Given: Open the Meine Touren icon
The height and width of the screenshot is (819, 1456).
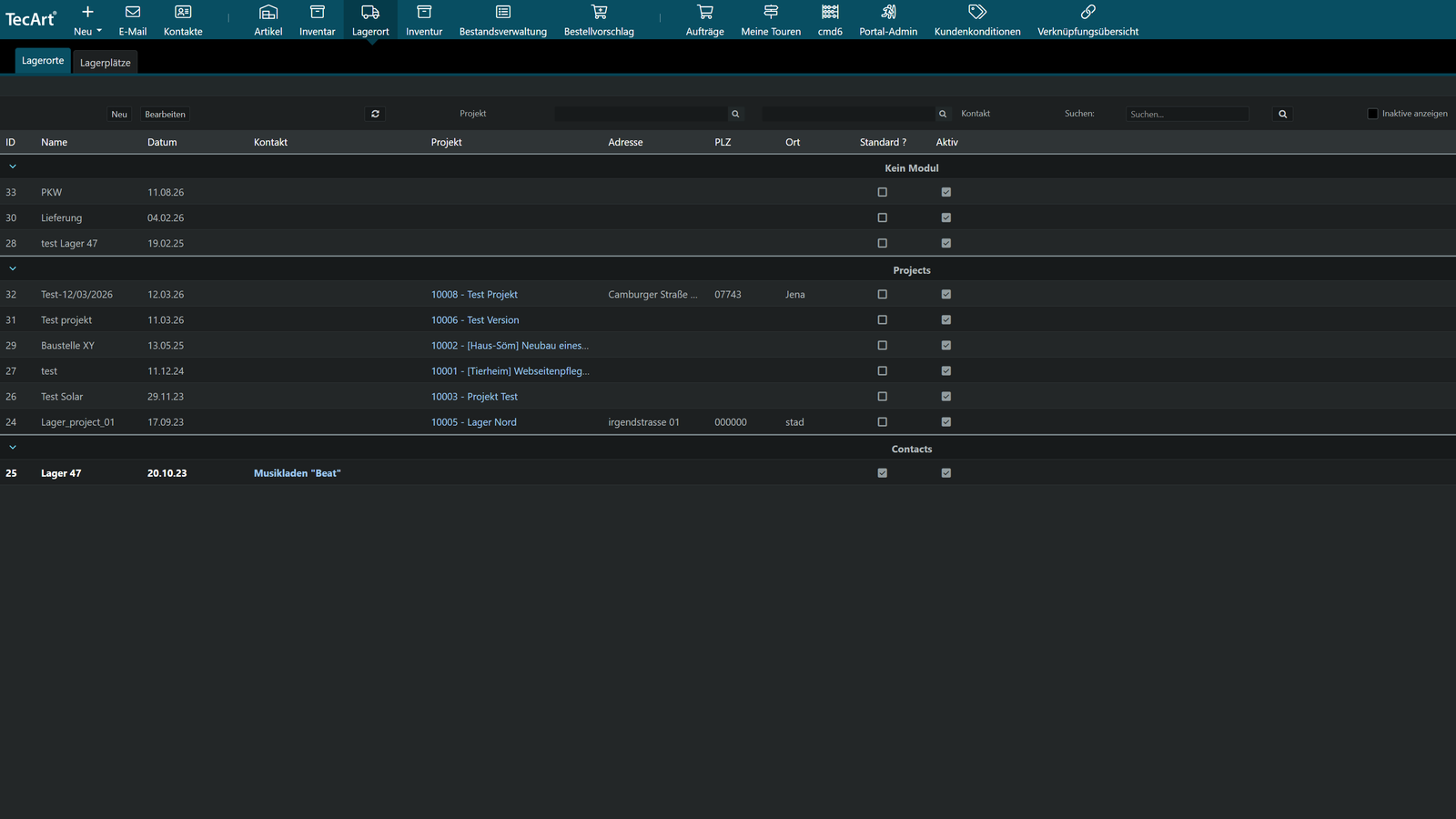Looking at the screenshot, I should 771,13.
